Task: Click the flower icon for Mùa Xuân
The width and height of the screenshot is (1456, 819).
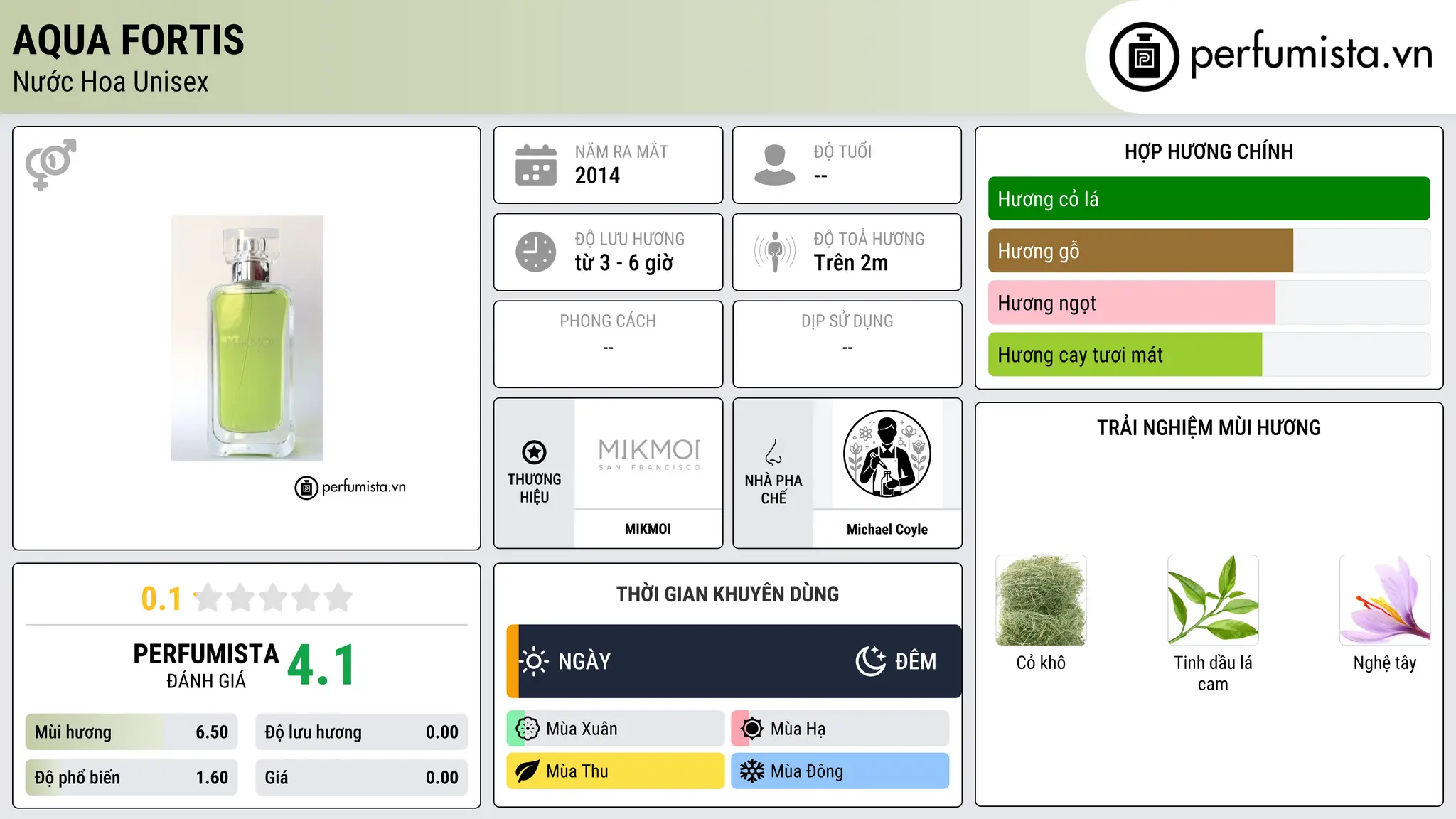Action: coord(528,729)
